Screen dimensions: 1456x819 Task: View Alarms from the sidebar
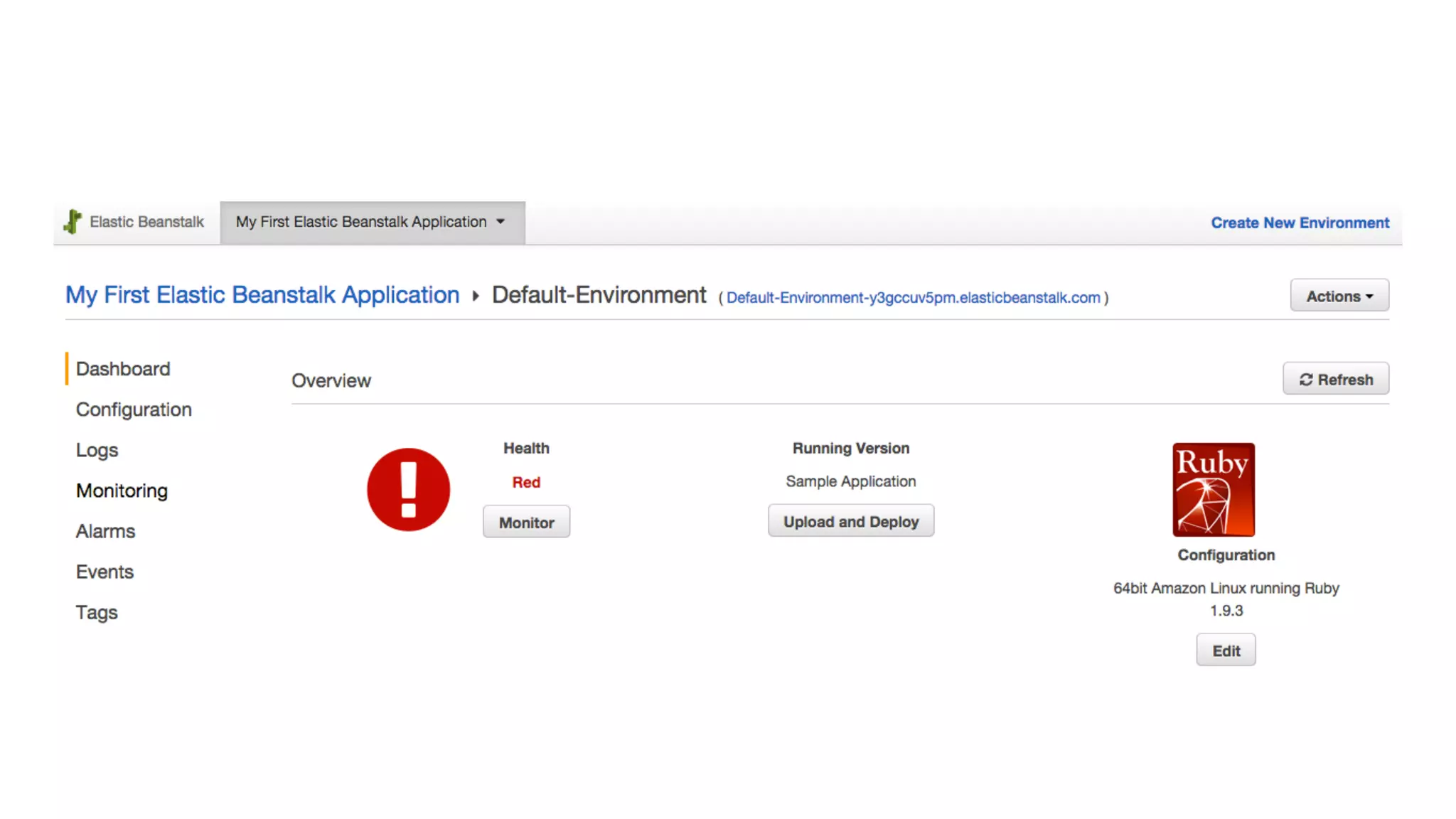[x=105, y=531]
